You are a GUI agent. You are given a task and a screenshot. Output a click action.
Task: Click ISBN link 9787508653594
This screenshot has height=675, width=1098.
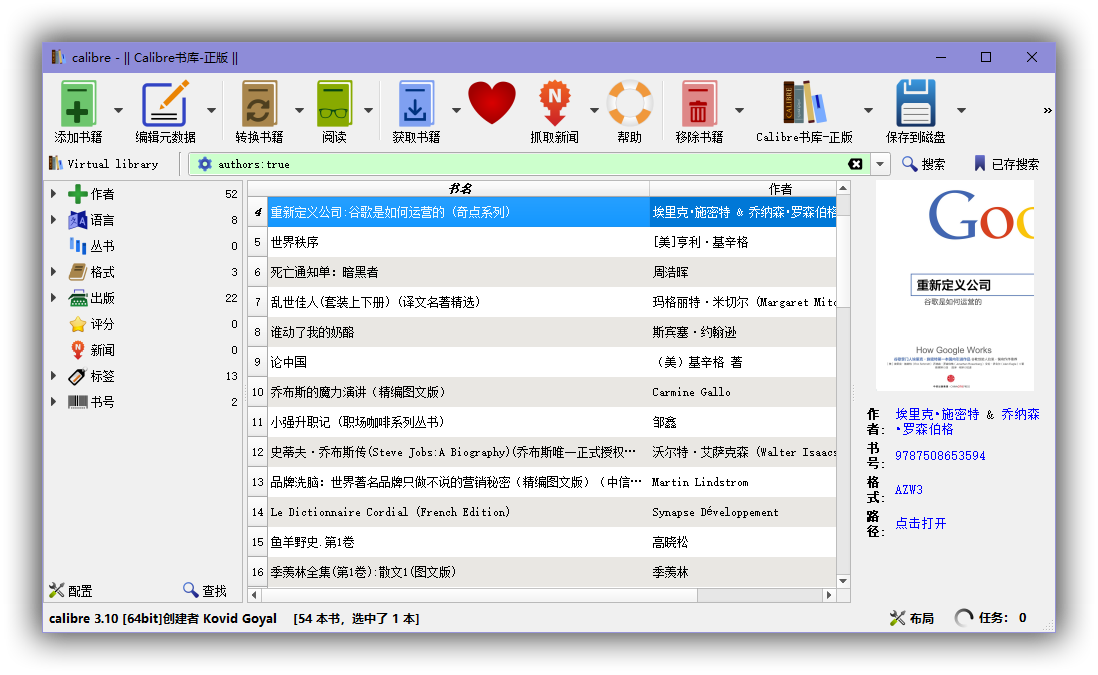[940, 456]
